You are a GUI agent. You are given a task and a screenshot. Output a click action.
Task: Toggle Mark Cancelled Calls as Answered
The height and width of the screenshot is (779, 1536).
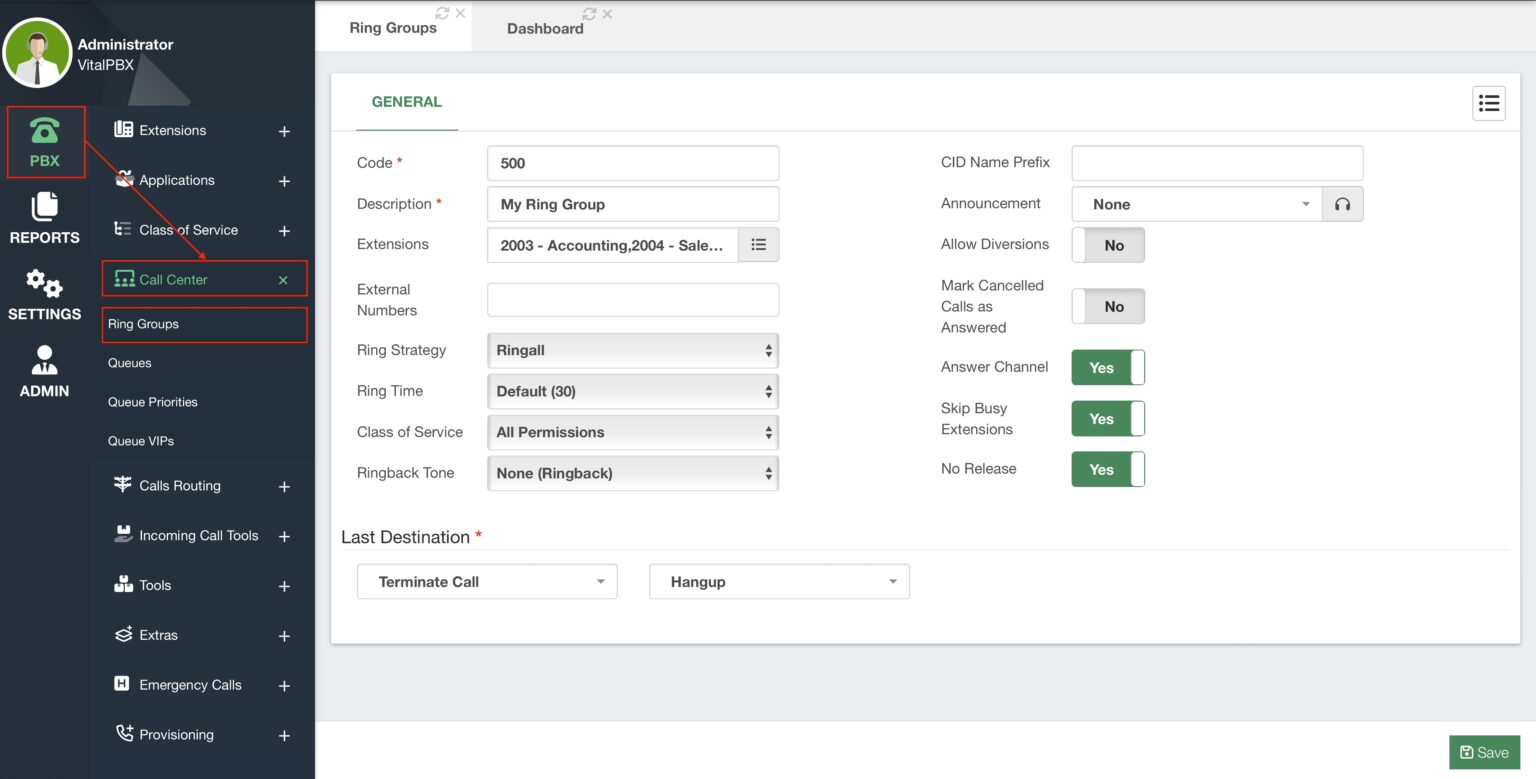click(x=1108, y=307)
